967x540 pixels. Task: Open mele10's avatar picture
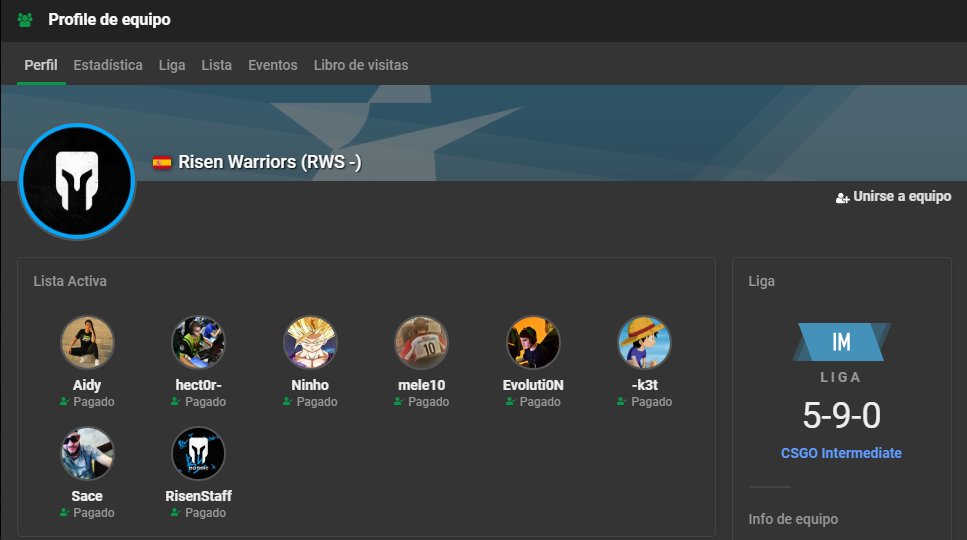pos(421,343)
